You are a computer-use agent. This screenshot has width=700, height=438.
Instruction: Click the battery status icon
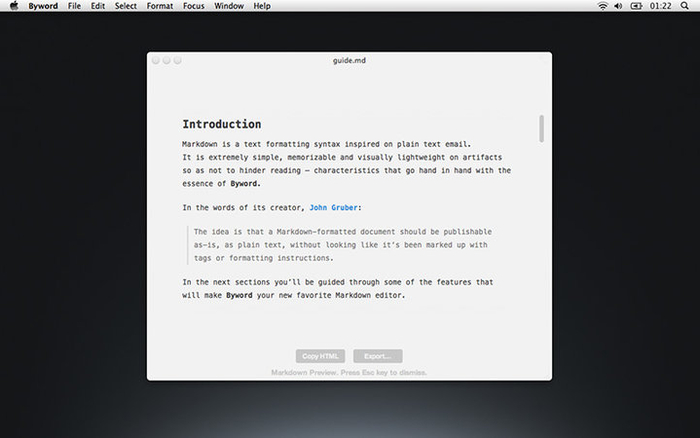[x=636, y=6]
